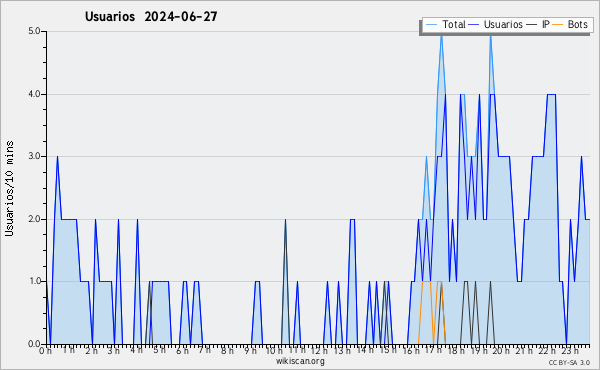The image size is (600, 370).
Task: Click the '1.0' y-axis value
Action: (x=34, y=281)
